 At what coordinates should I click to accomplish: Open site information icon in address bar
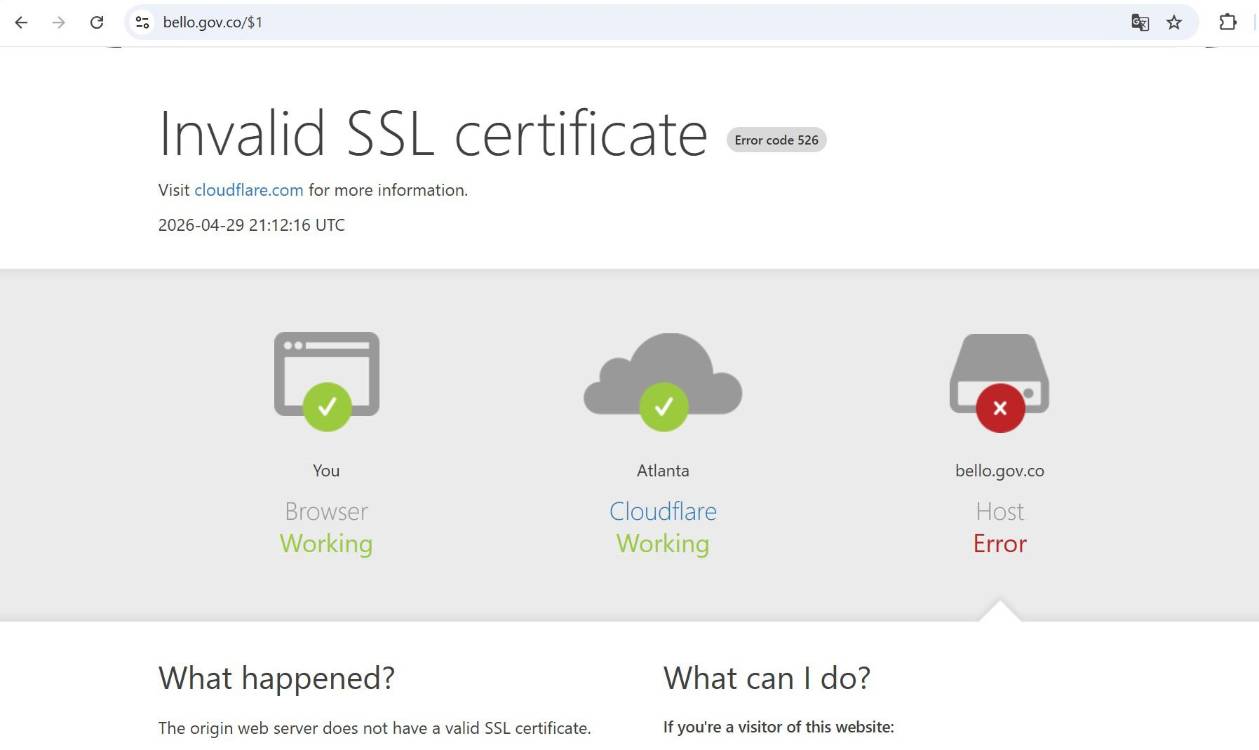click(x=142, y=22)
